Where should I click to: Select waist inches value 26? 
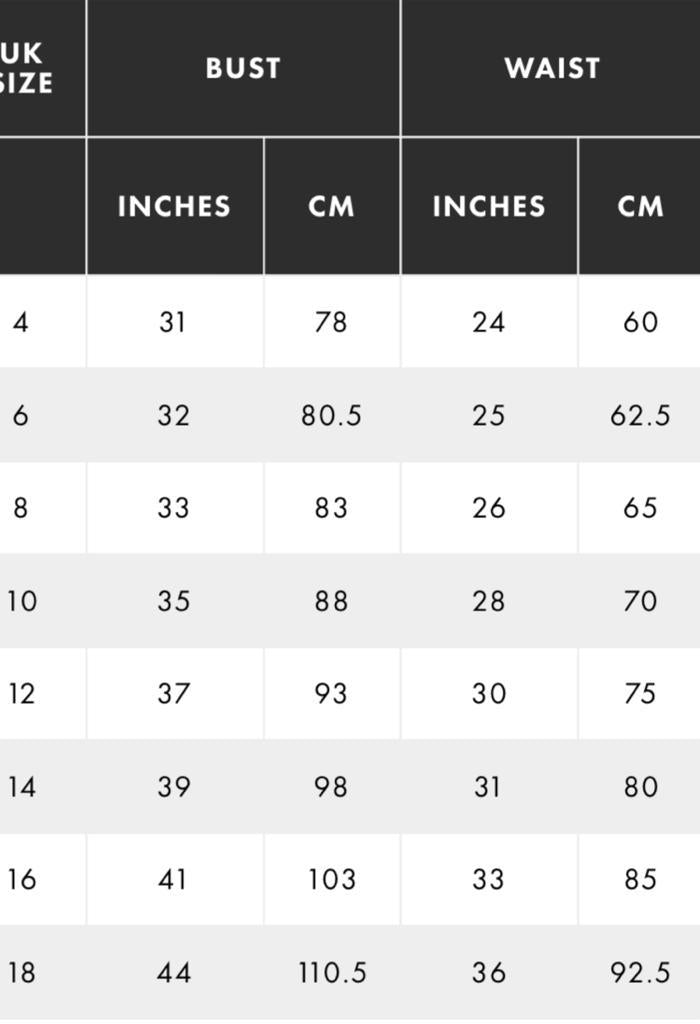coord(489,508)
